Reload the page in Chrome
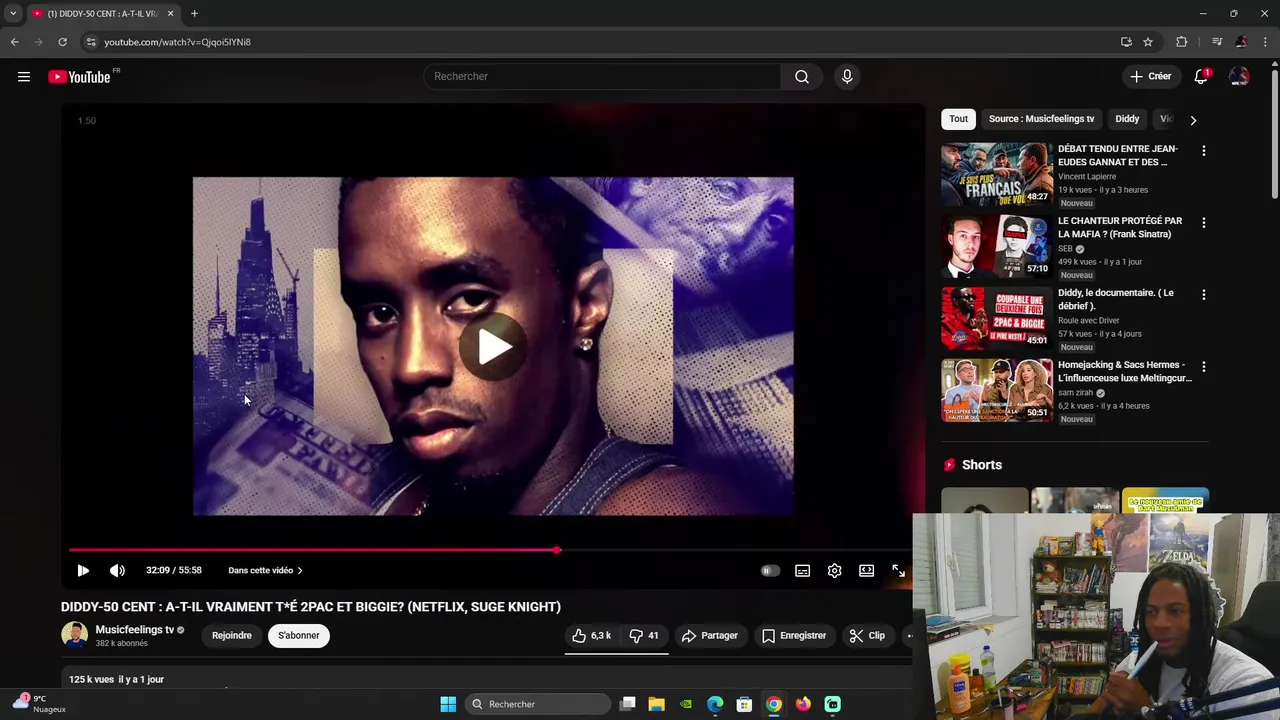Viewport: 1280px width, 720px height. (x=62, y=42)
